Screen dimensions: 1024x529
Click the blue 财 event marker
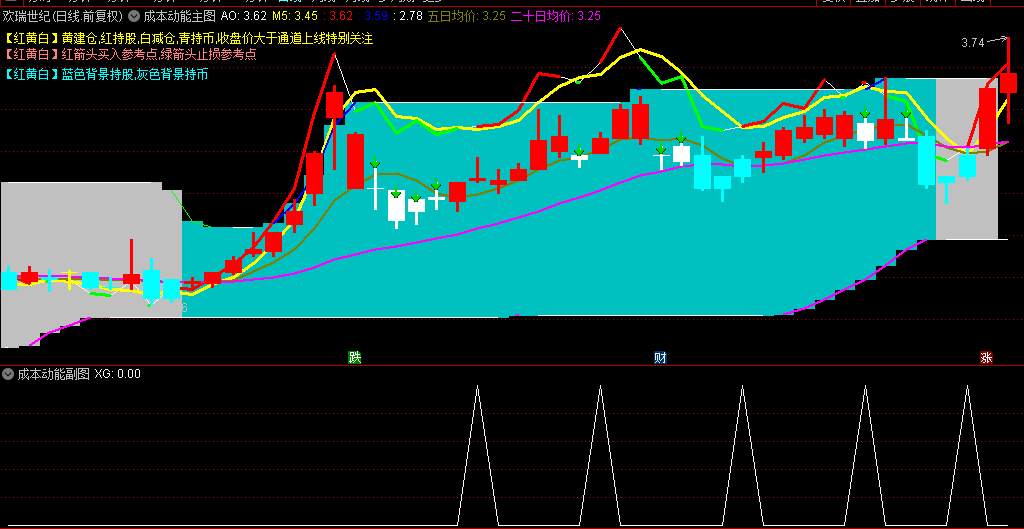[x=660, y=357]
